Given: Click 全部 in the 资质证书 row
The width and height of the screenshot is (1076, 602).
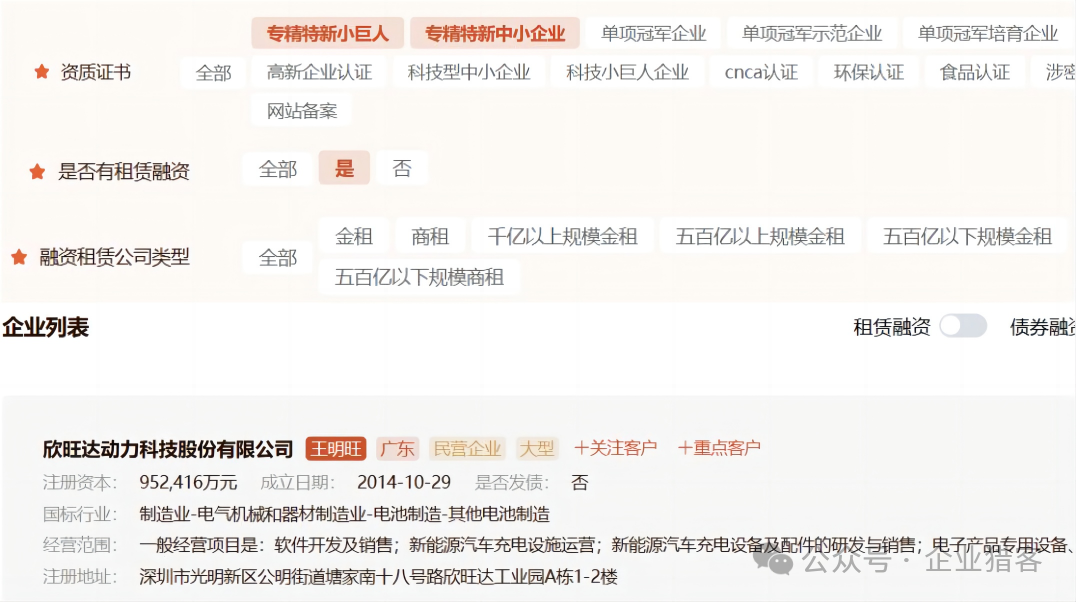Looking at the screenshot, I should click(x=213, y=73).
